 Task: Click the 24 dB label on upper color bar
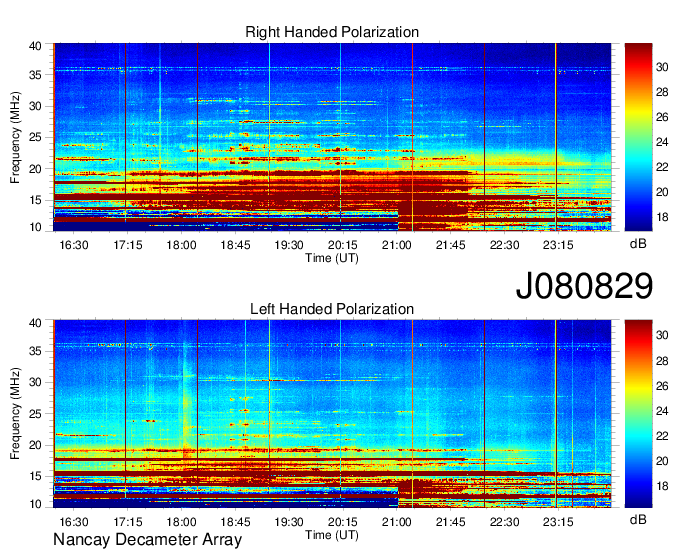coord(662,142)
